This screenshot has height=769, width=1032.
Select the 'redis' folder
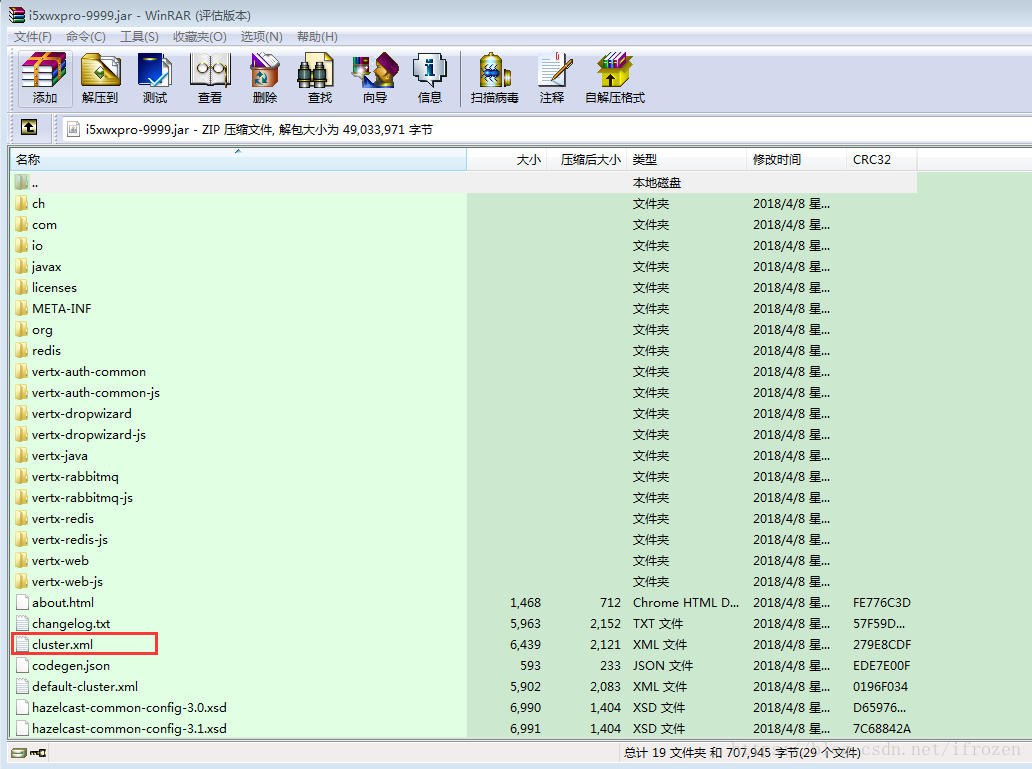[x=38, y=351]
